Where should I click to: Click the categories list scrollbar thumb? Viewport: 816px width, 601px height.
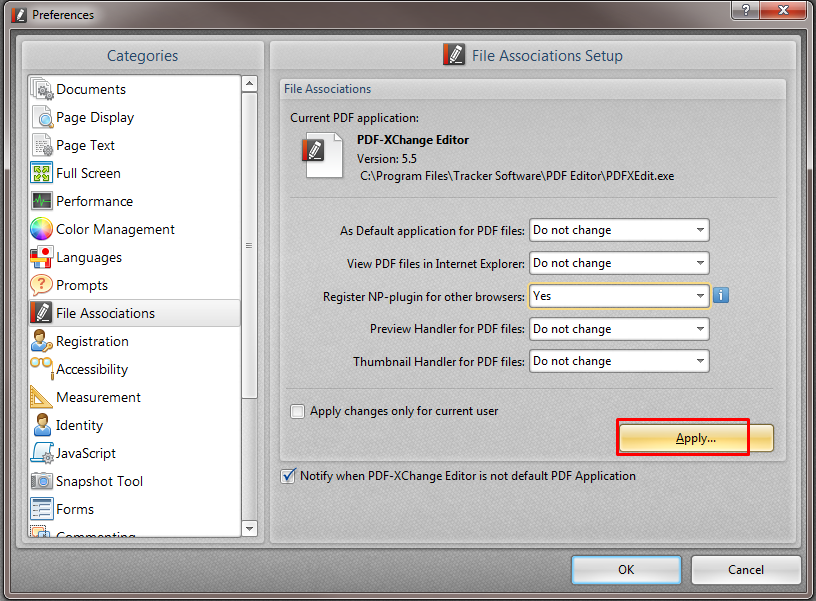tap(250, 246)
